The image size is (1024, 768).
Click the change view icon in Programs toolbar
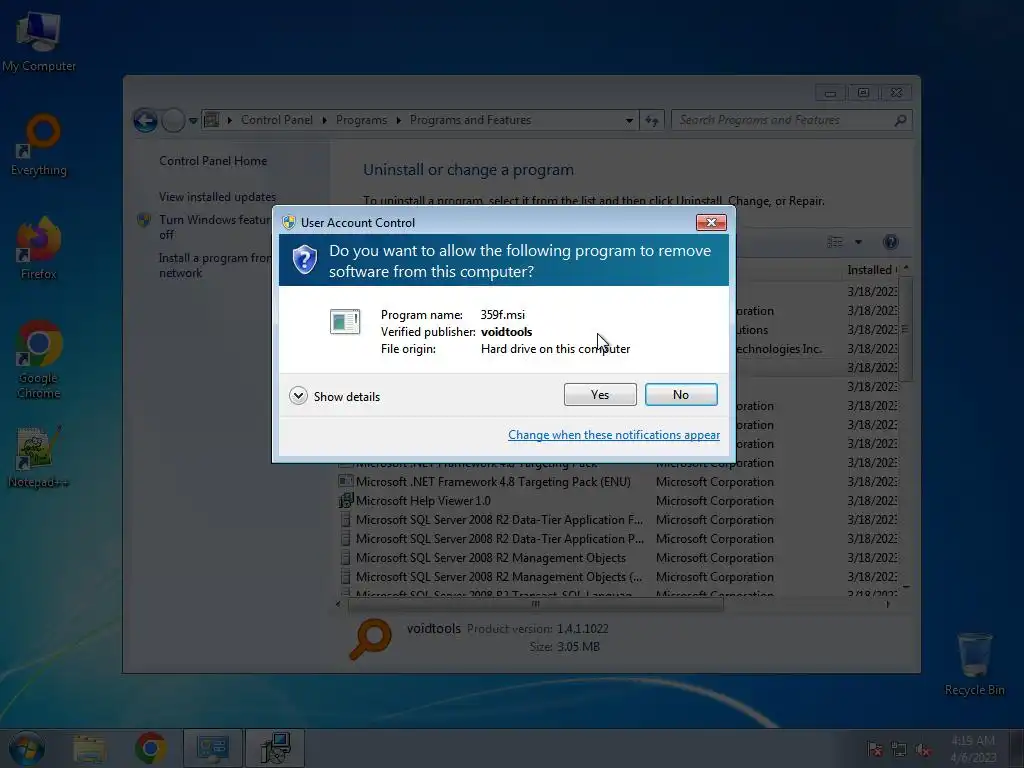pyautogui.click(x=835, y=242)
